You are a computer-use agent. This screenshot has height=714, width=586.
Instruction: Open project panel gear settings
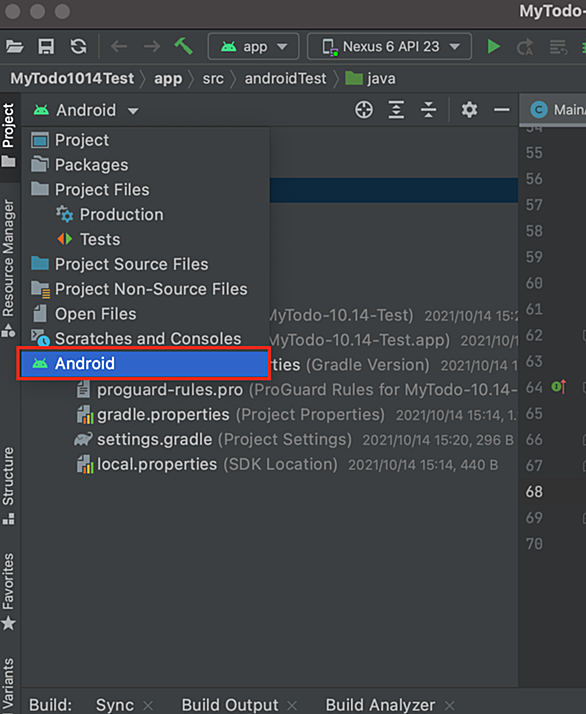[x=469, y=110]
